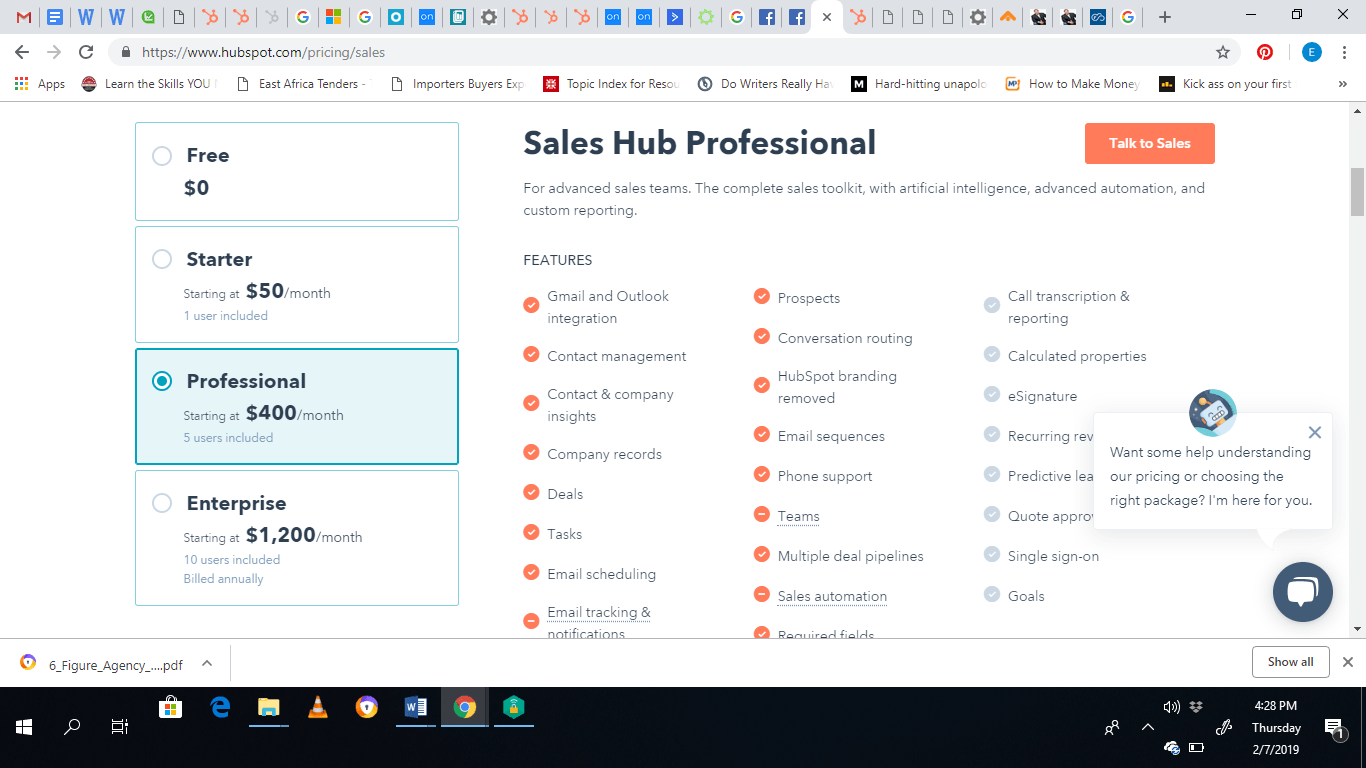This screenshot has height=768, width=1366.
Task: Click Show all downloads button
Action: click(x=1290, y=662)
